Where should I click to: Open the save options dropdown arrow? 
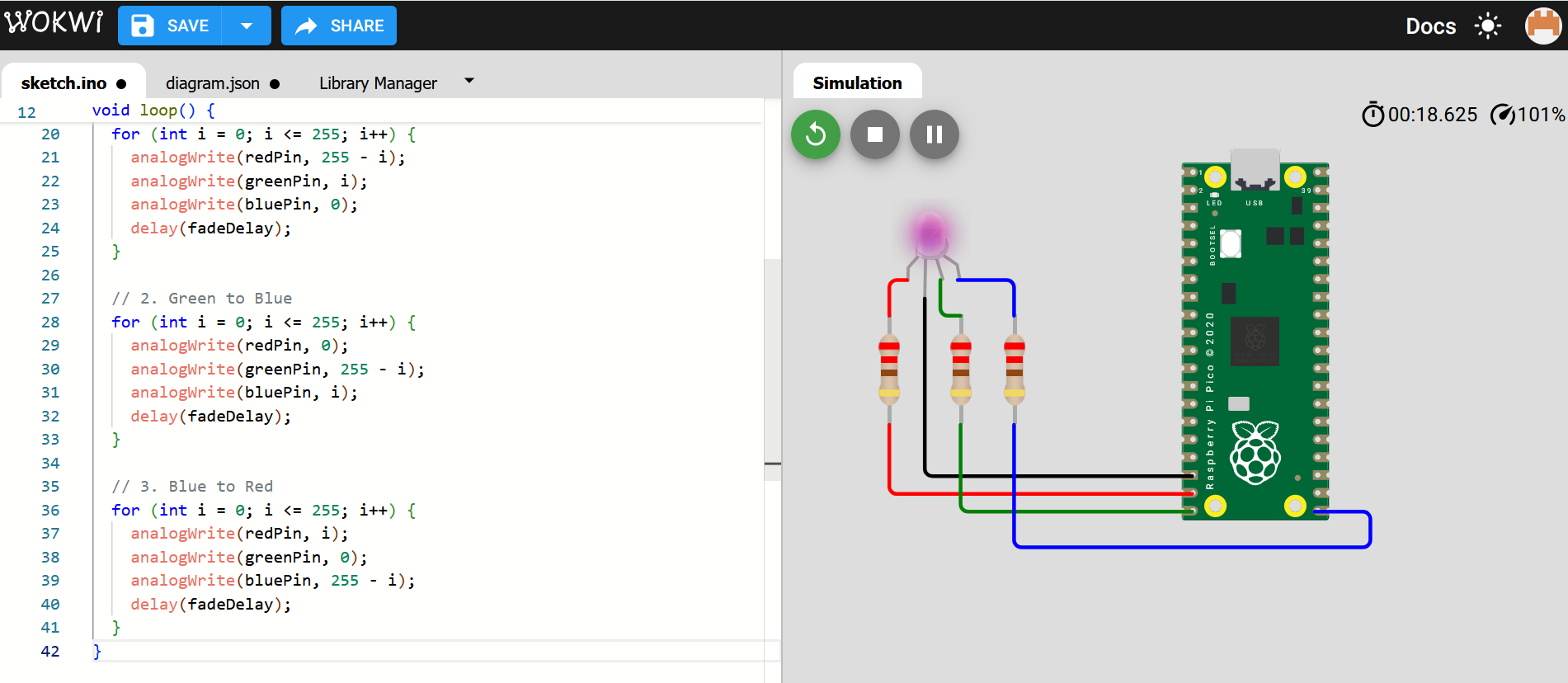(246, 26)
